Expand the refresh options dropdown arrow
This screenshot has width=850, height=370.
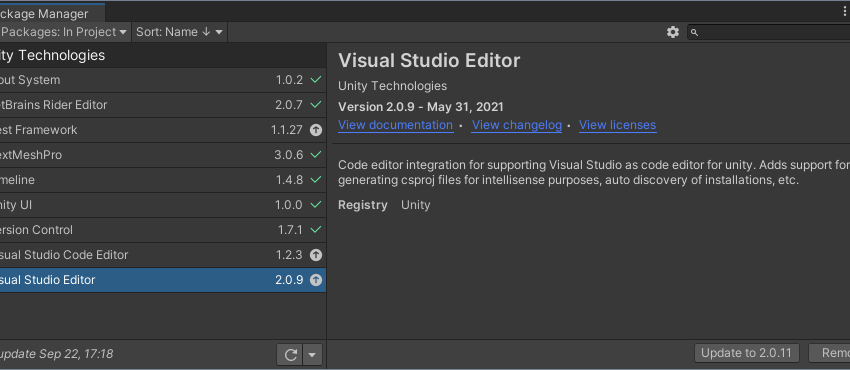click(312, 355)
